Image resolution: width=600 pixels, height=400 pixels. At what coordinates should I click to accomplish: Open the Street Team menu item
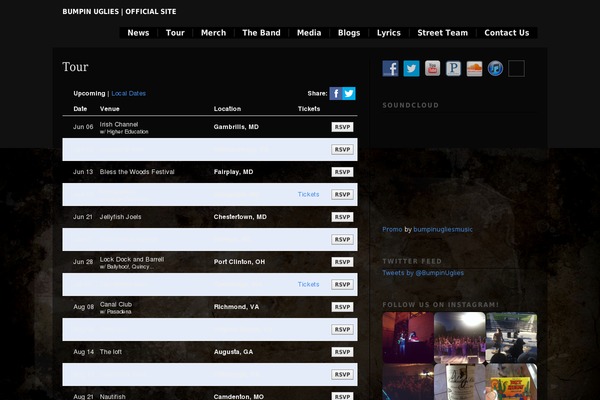tap(443, 33)
